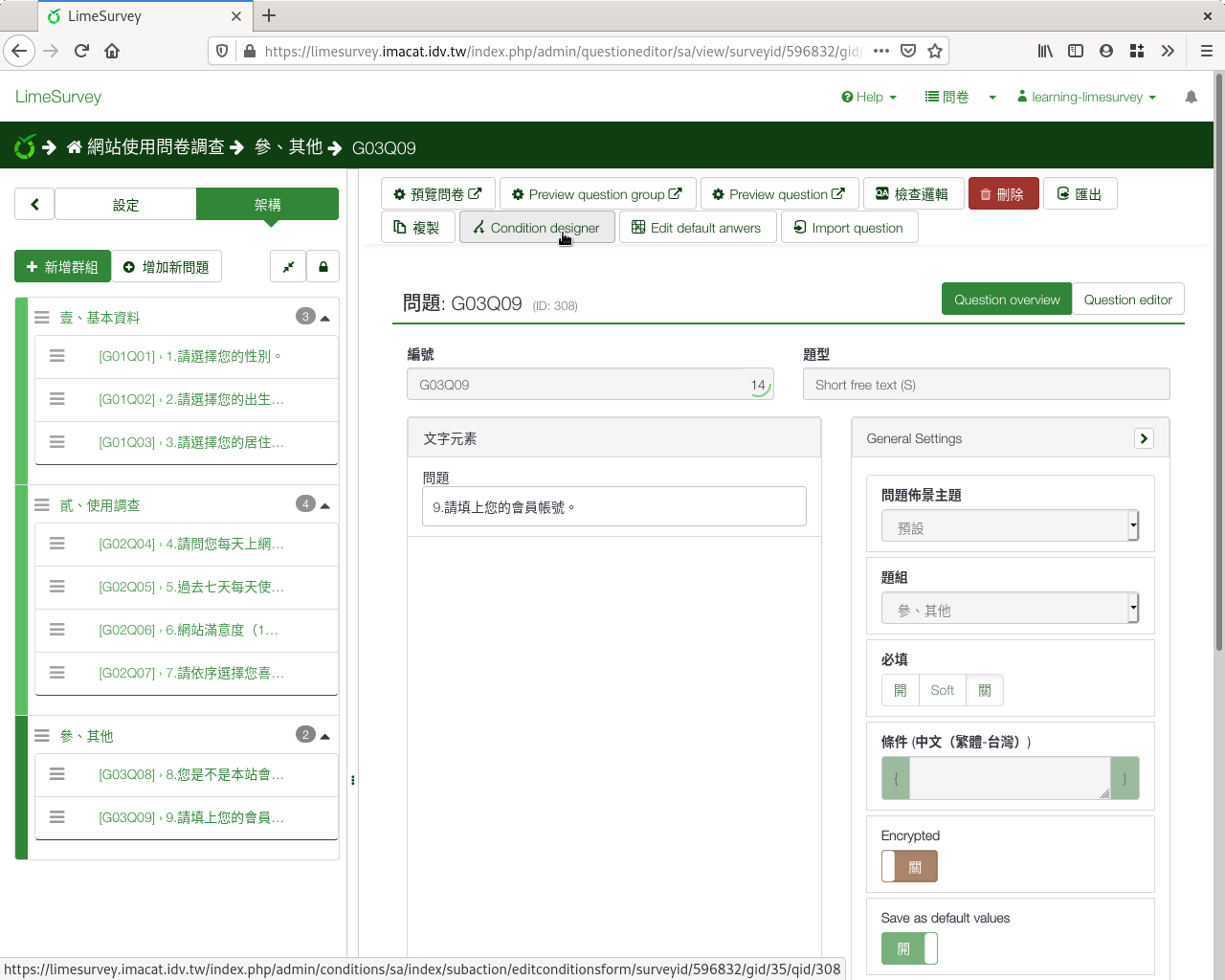Select Question editor tab
1225x980 pixels.
tap(1128, 300)
